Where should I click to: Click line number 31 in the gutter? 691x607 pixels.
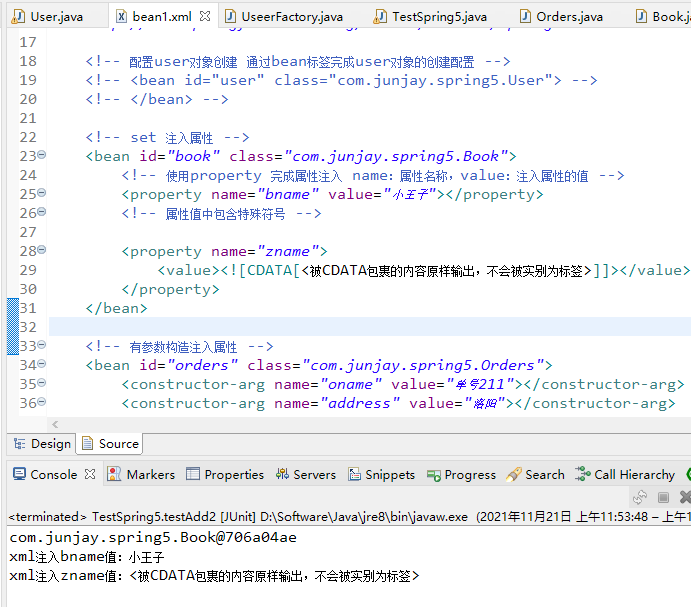[x=28, y=308]
